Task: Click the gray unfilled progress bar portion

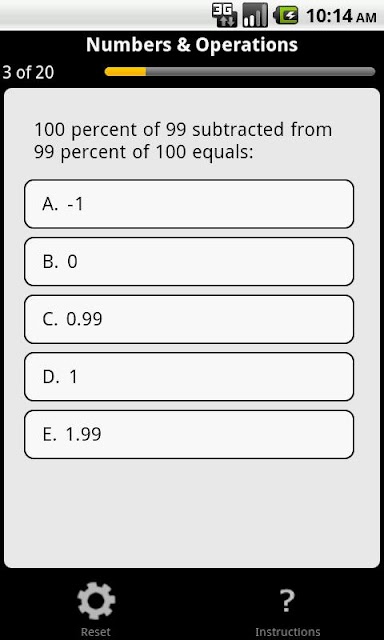Action: (x=261, y=72)
